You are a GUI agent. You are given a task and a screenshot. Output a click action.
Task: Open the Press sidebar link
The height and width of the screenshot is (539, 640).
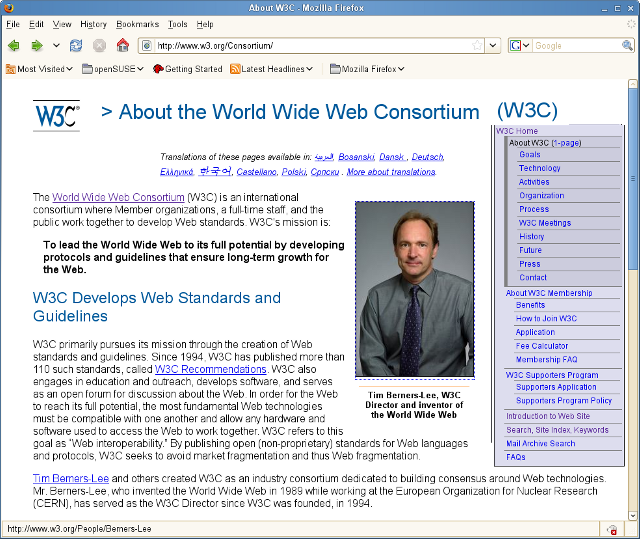[x=529, y=264]
